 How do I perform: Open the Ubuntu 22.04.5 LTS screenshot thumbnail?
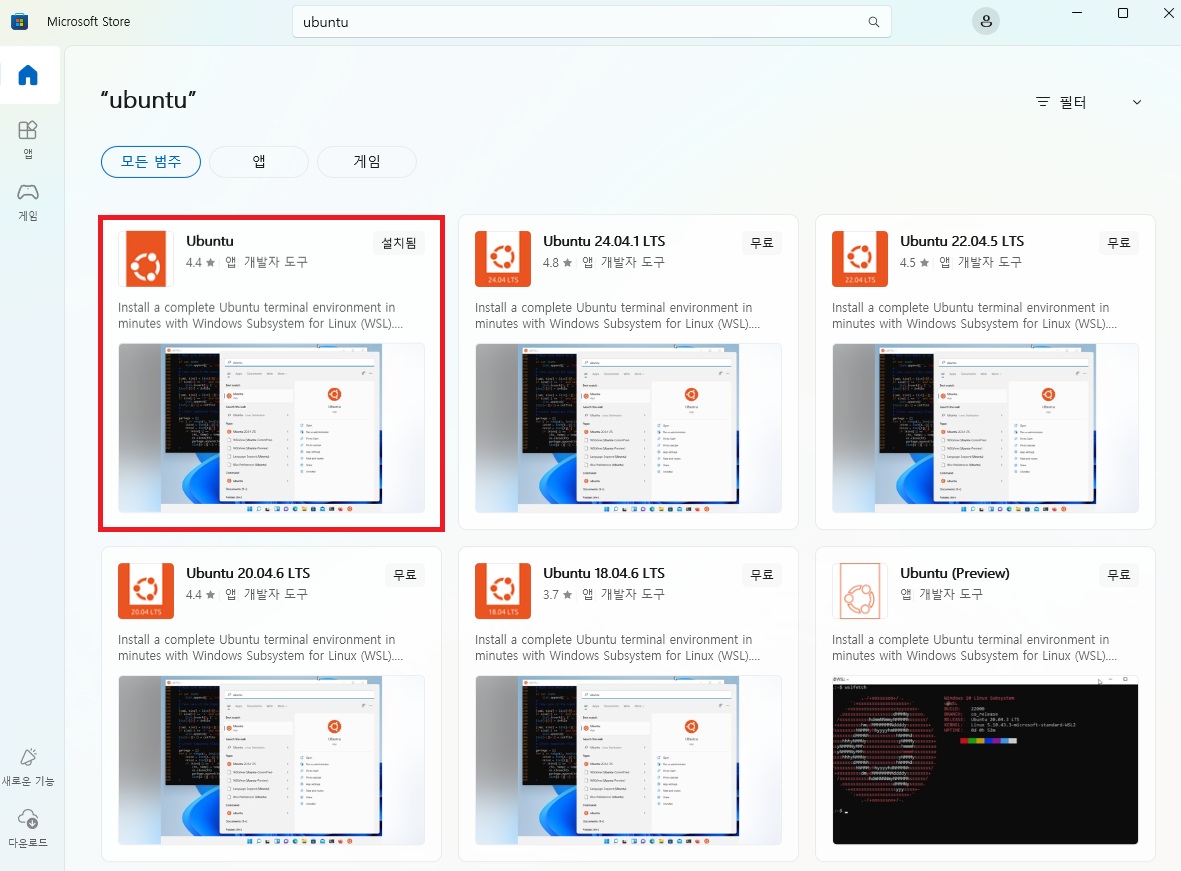click(x=985, y=428)
